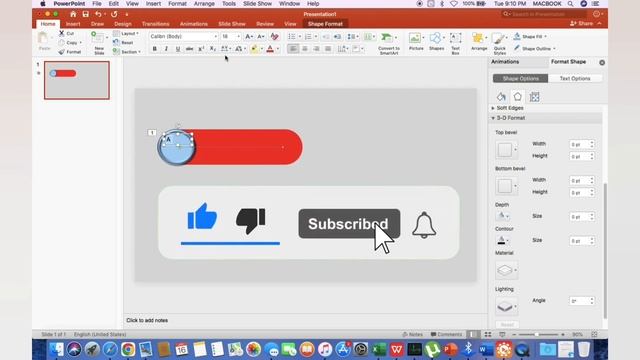The height and width of the screenshot is (360, 640).
Task: Close the Format Shape pane
Action: coord(602,62)
